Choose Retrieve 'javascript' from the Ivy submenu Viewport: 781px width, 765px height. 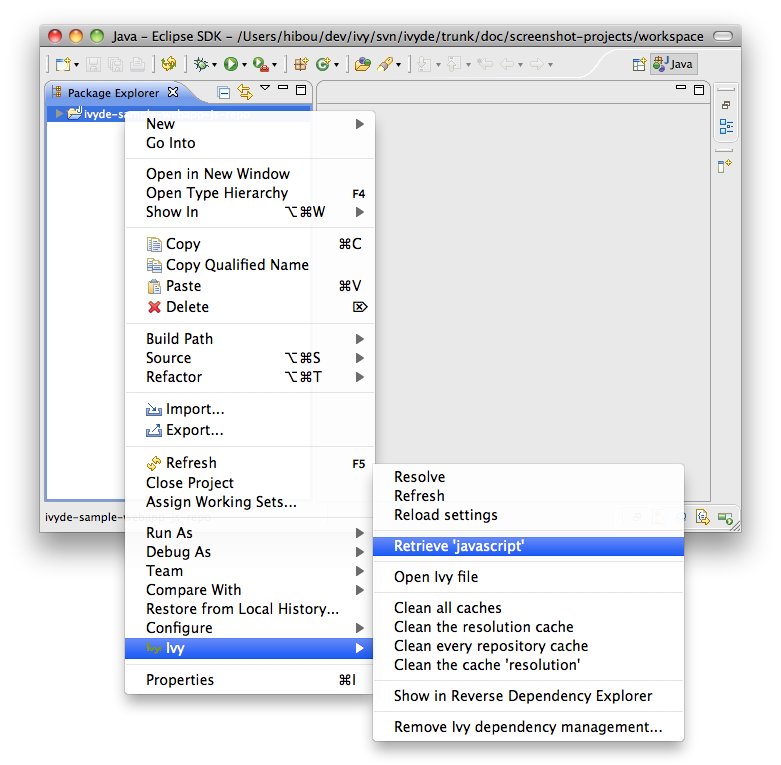[459, 546]
